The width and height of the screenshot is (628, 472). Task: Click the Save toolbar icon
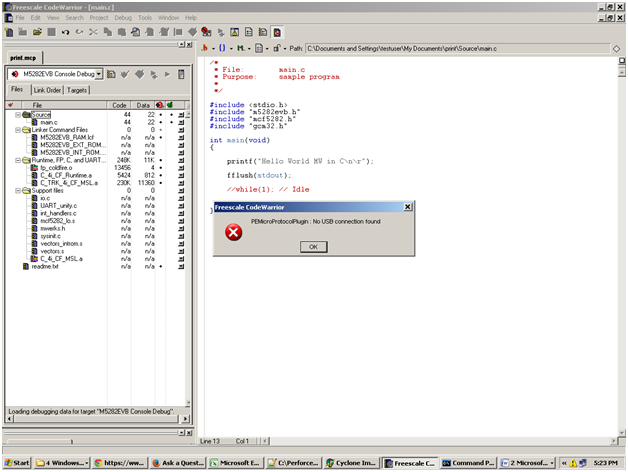point(51,32)
